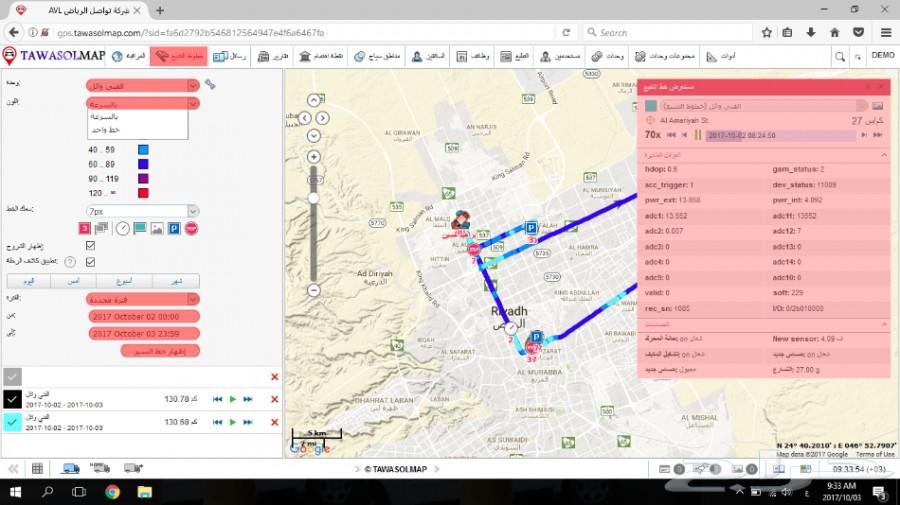
Task: Uncheck the upper checkbox below marker icons
Action: coord(90,245)
